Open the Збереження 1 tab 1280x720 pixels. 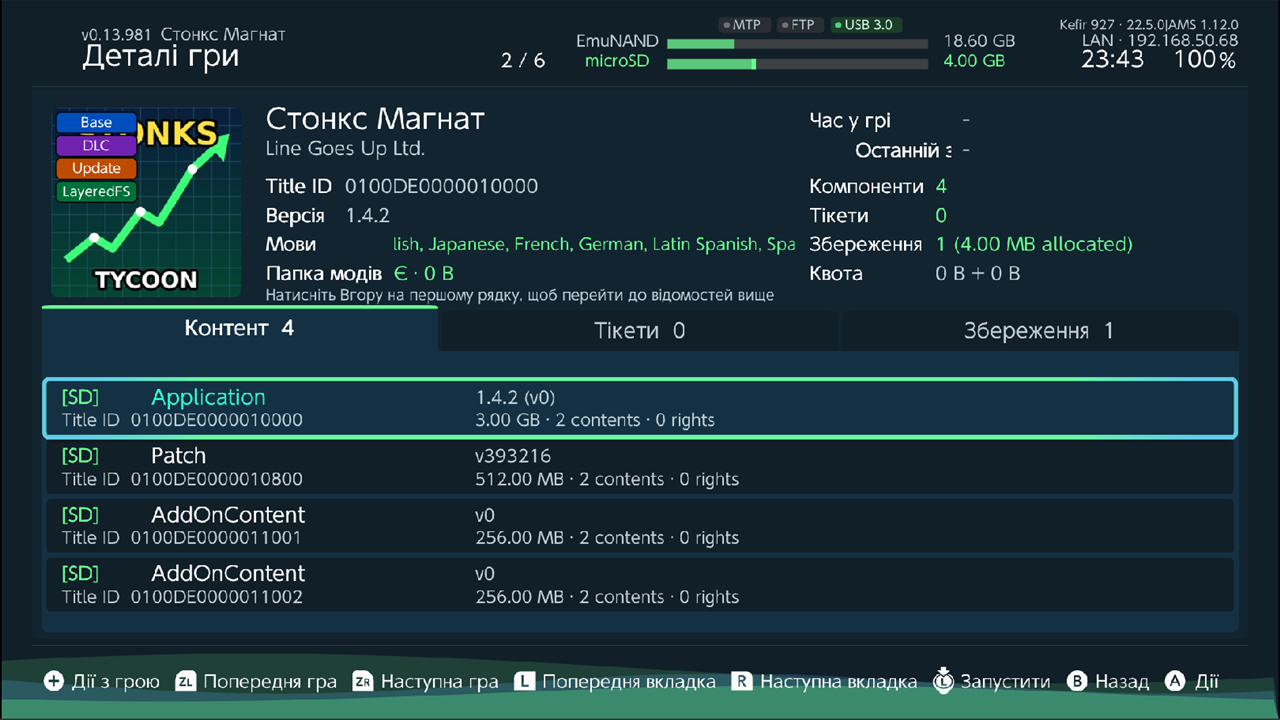point(1039,331)
